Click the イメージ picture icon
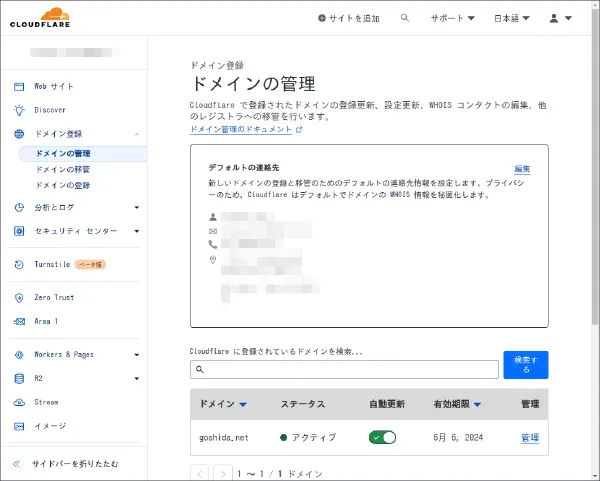This screenshot has width=600, height=481. click(19, 426)
